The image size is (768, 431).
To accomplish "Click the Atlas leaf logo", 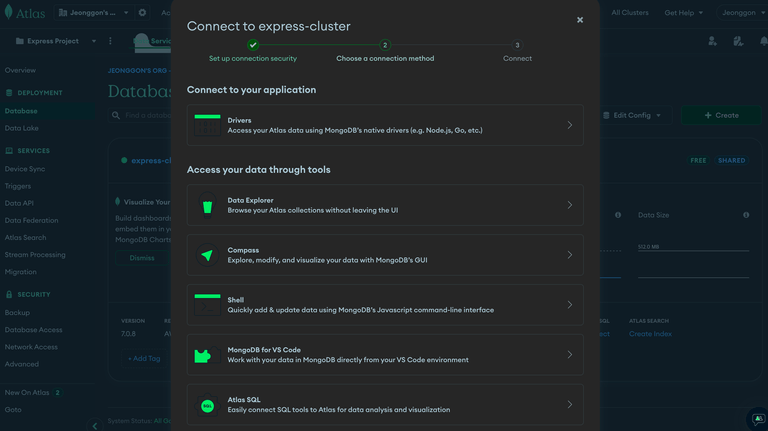I will click(8, 12).
